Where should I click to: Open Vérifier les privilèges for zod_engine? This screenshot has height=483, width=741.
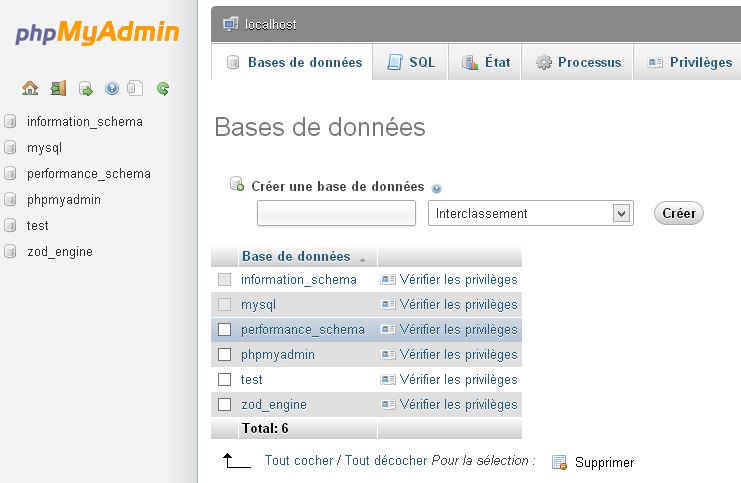coord(458,405)
